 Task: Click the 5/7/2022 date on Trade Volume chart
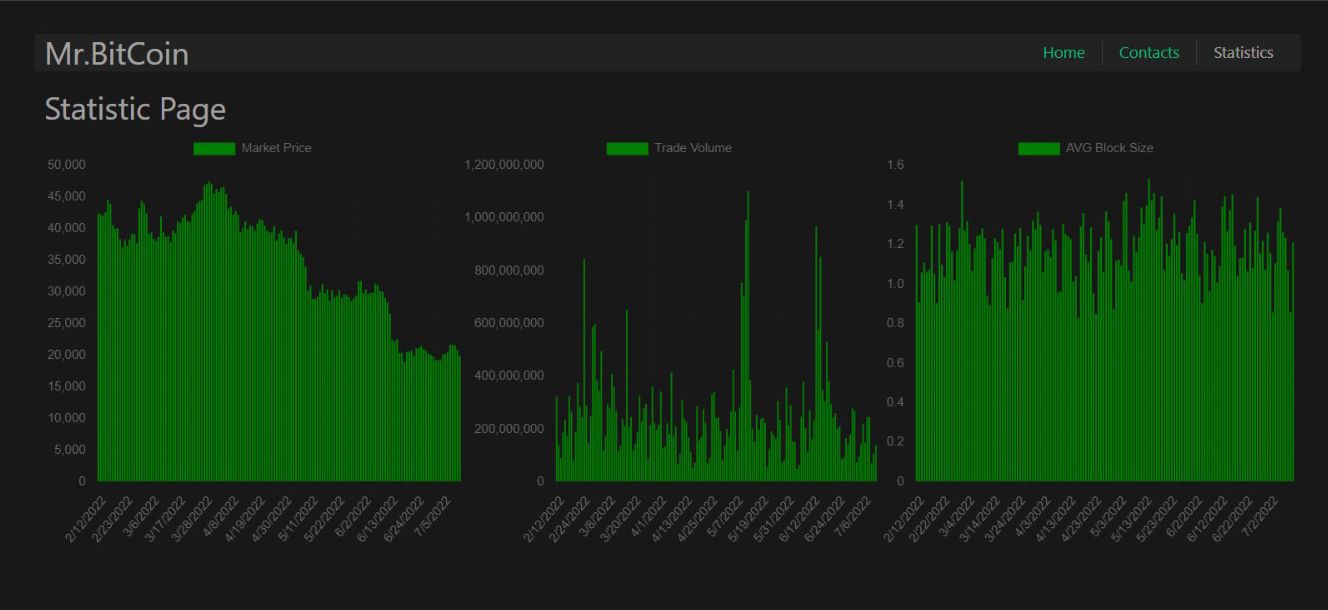(x=726, y=517)
